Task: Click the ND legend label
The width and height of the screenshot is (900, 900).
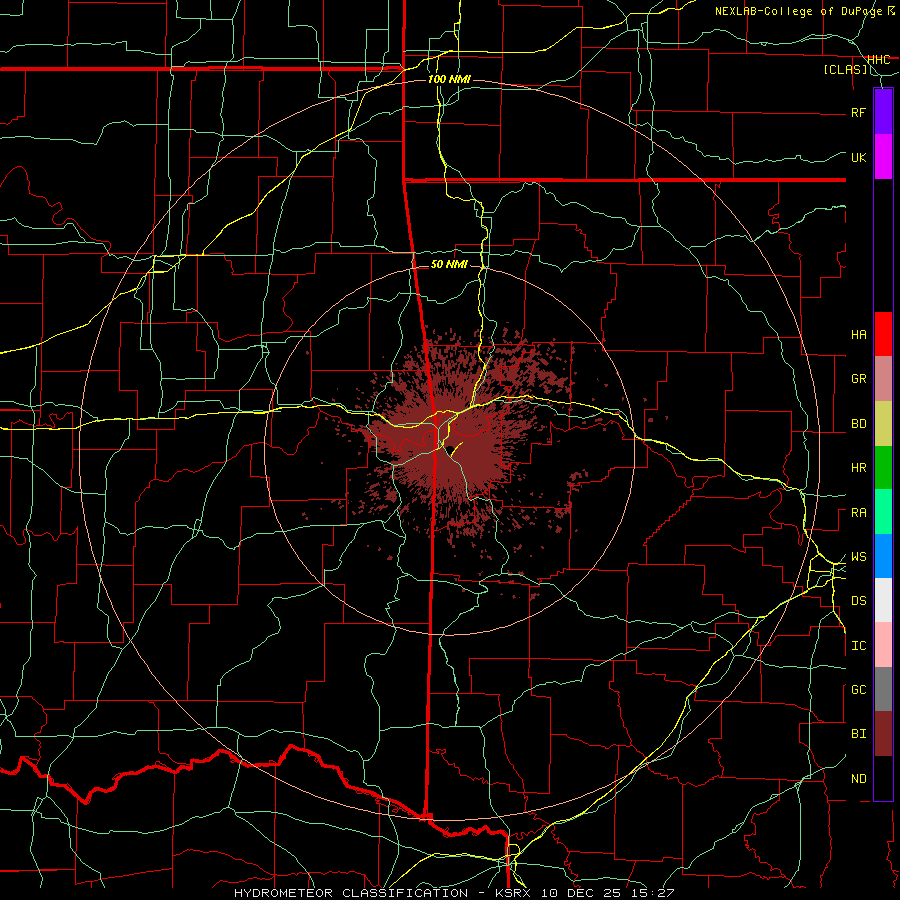Action: pyautogui.click(x=859, y=779)
